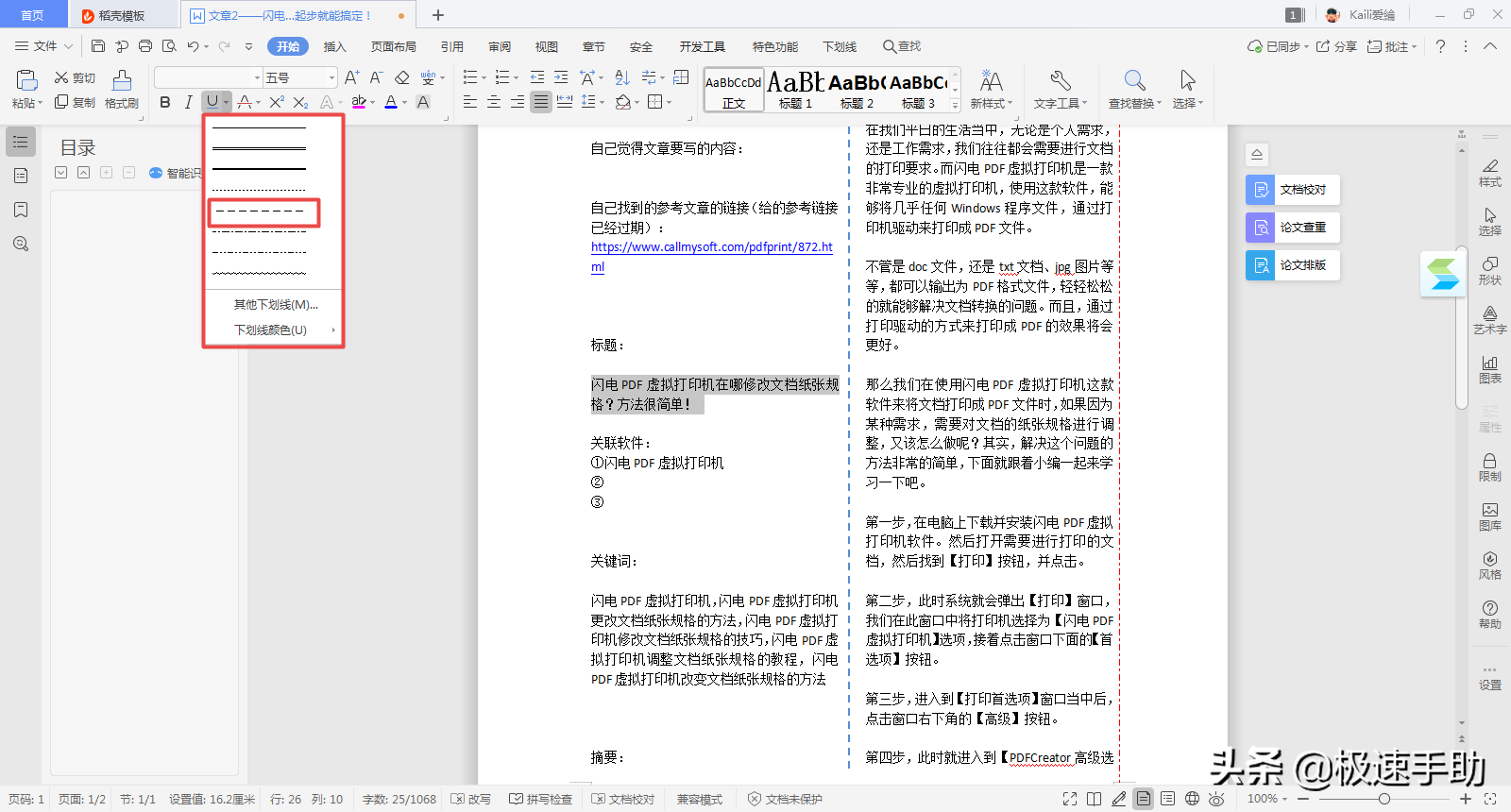Screen dimensions: 1511x812
Task: Toggle 拼写检查 in status bar
Action: (541, 799)
